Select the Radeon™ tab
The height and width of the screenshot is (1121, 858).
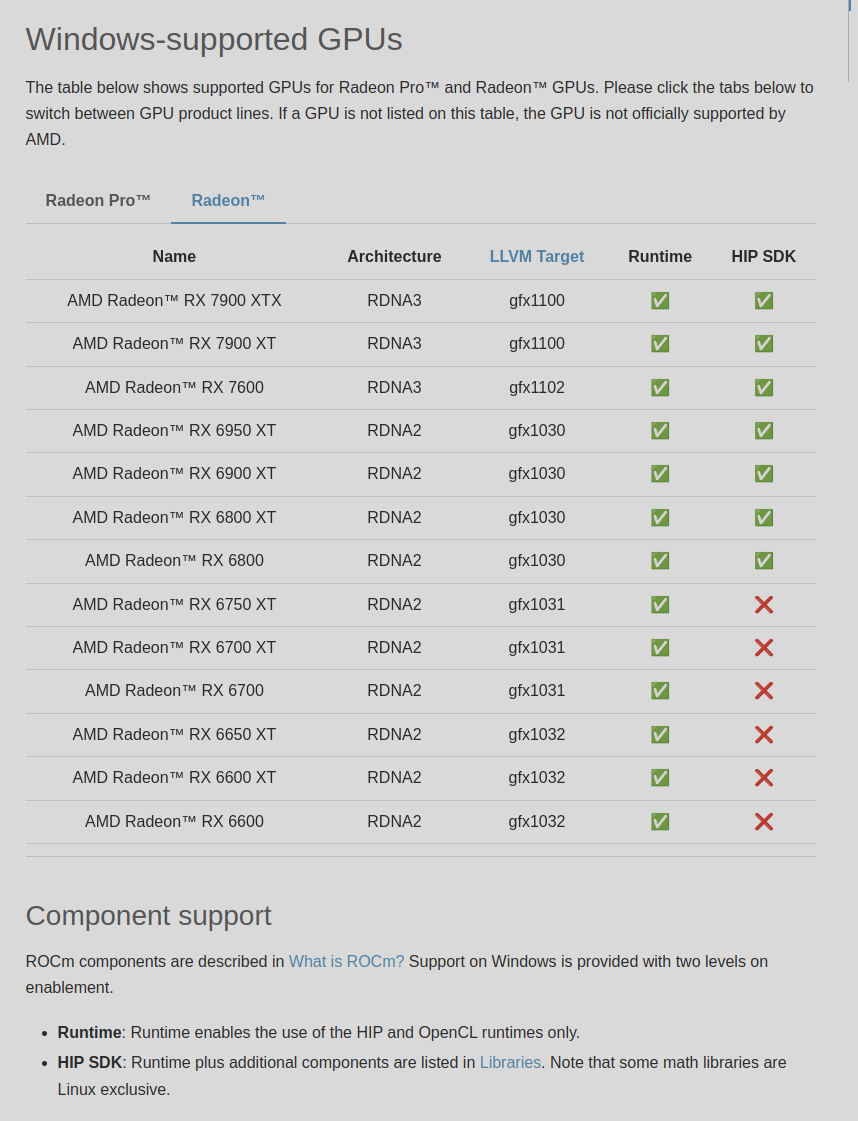coord(228,200)
